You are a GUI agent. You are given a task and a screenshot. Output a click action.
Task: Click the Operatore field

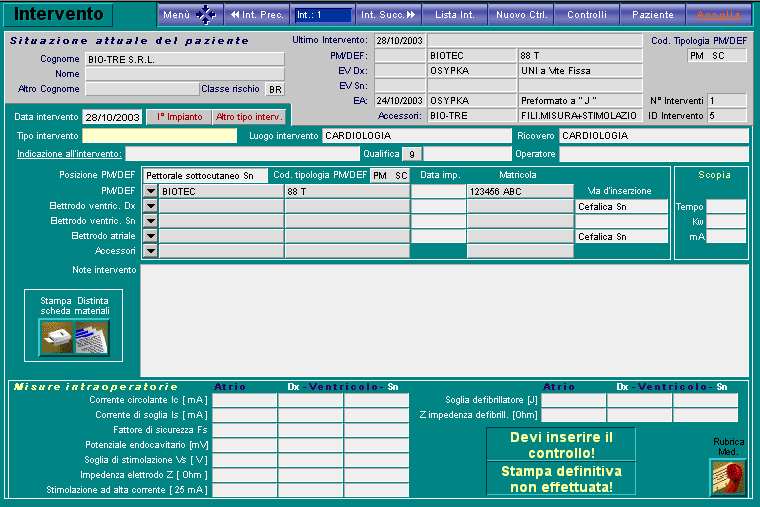click(654, 154)
